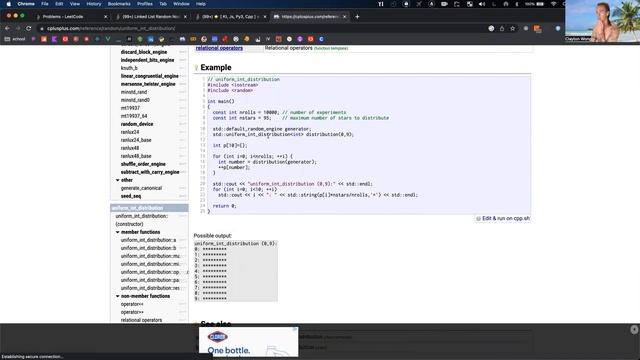Close the bottom ad banner with X

point(634,329)
